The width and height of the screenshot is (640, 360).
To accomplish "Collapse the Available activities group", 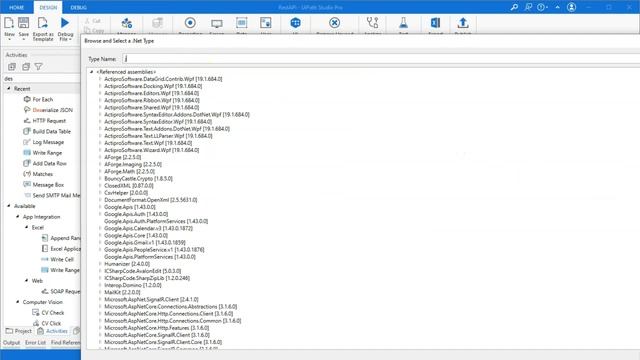I will (9, 206).
